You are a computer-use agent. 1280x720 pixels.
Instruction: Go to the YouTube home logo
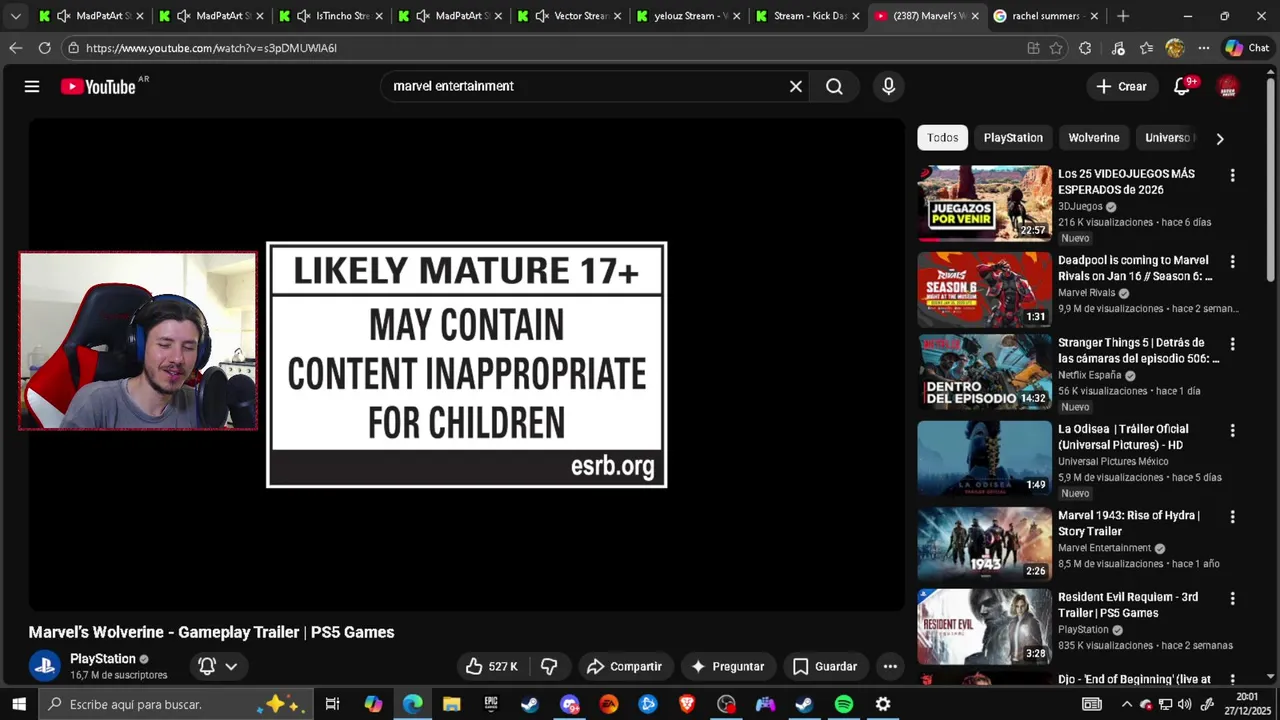coord(98,86)
